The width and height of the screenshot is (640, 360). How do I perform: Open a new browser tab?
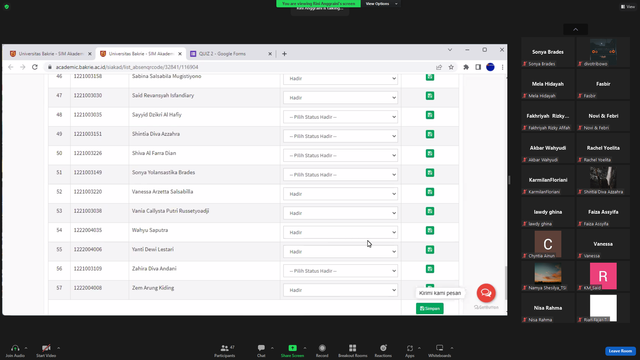point(284,53)
